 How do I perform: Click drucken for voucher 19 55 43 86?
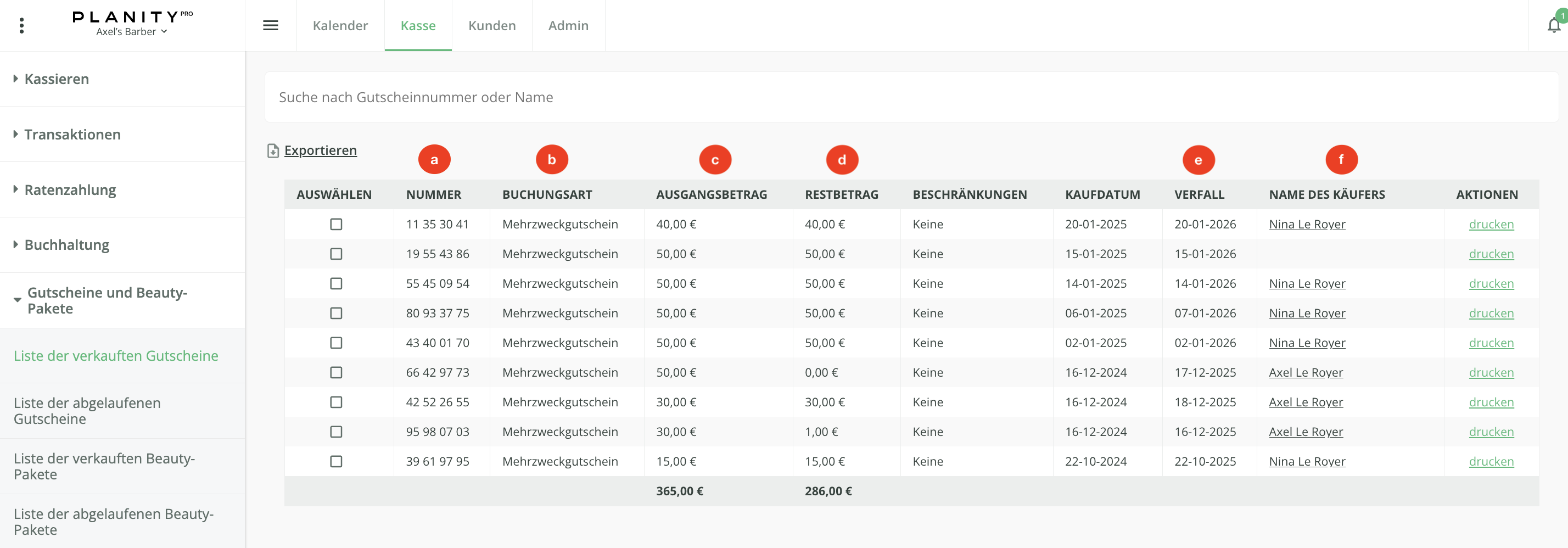pos(1491,254)
